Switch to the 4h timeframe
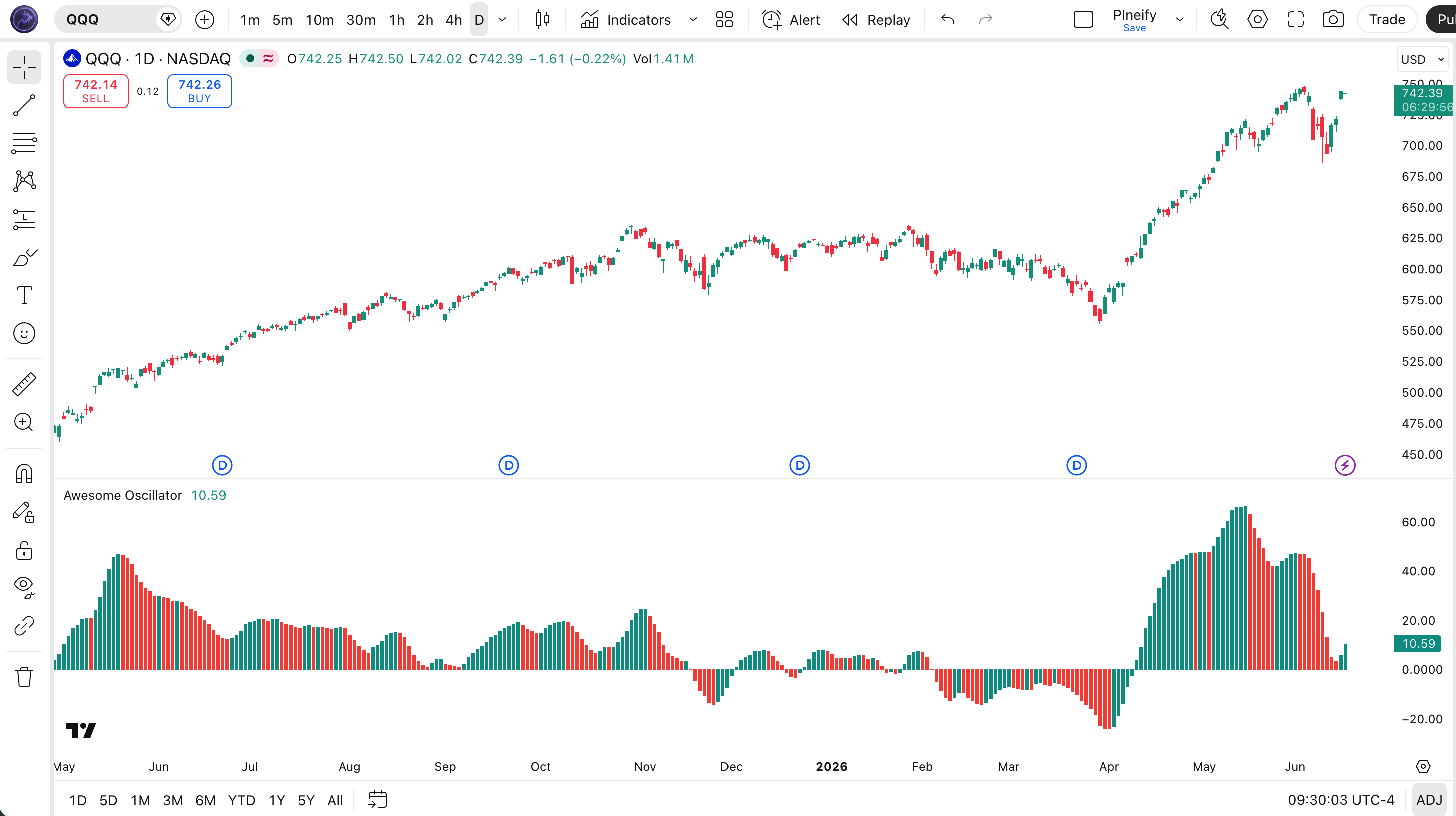 tap(453, 20)
